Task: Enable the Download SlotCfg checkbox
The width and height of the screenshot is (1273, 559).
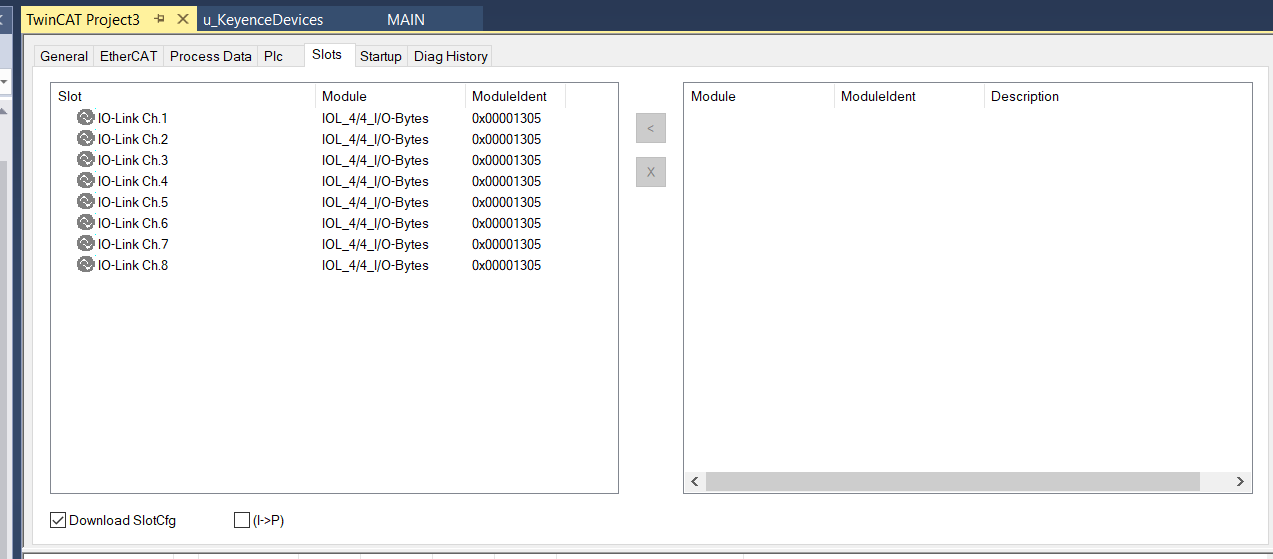Action: pyautogui.click(x=58, y=520)
